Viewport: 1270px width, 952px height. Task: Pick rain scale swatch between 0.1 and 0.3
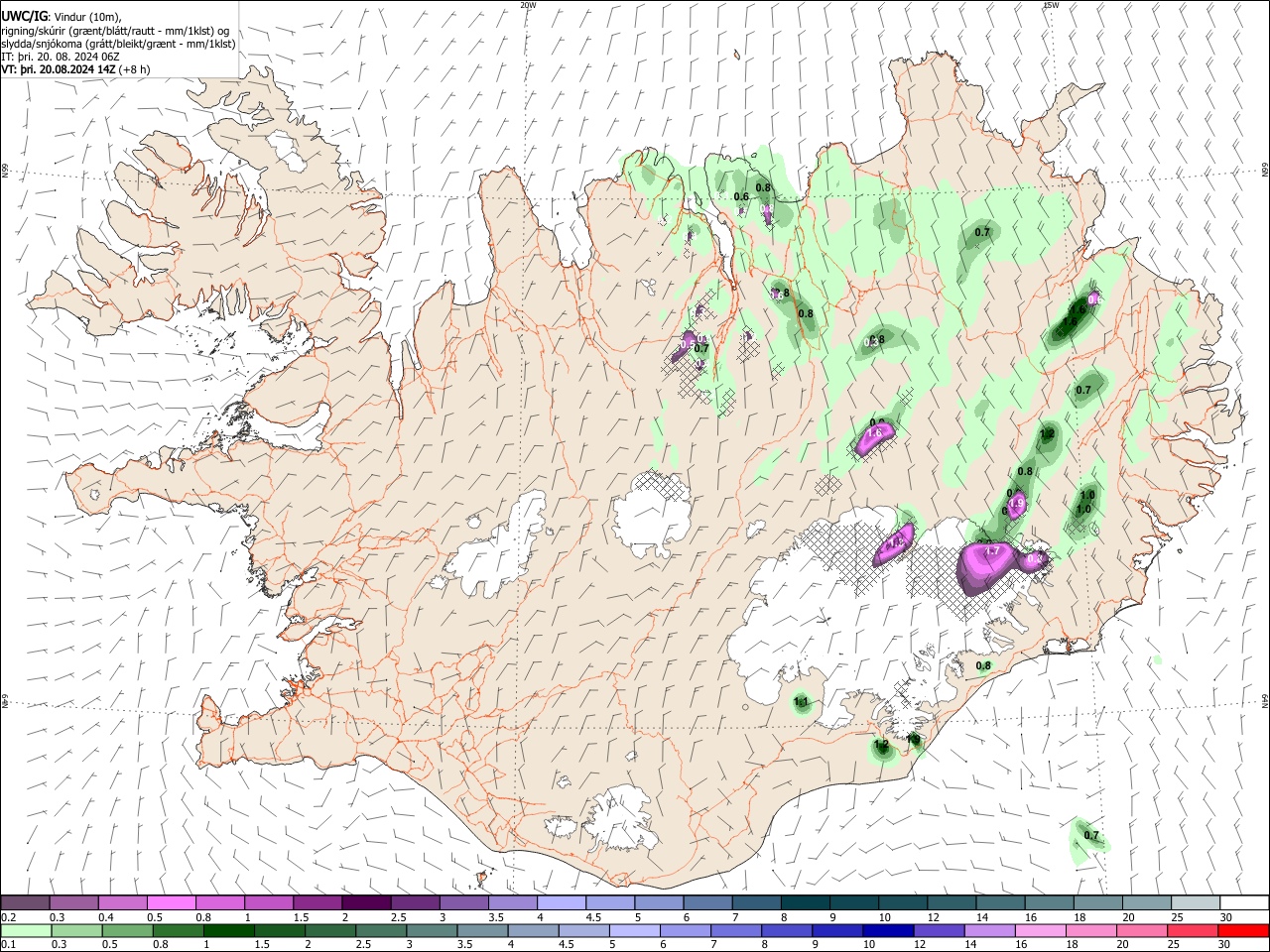point(26,930)
